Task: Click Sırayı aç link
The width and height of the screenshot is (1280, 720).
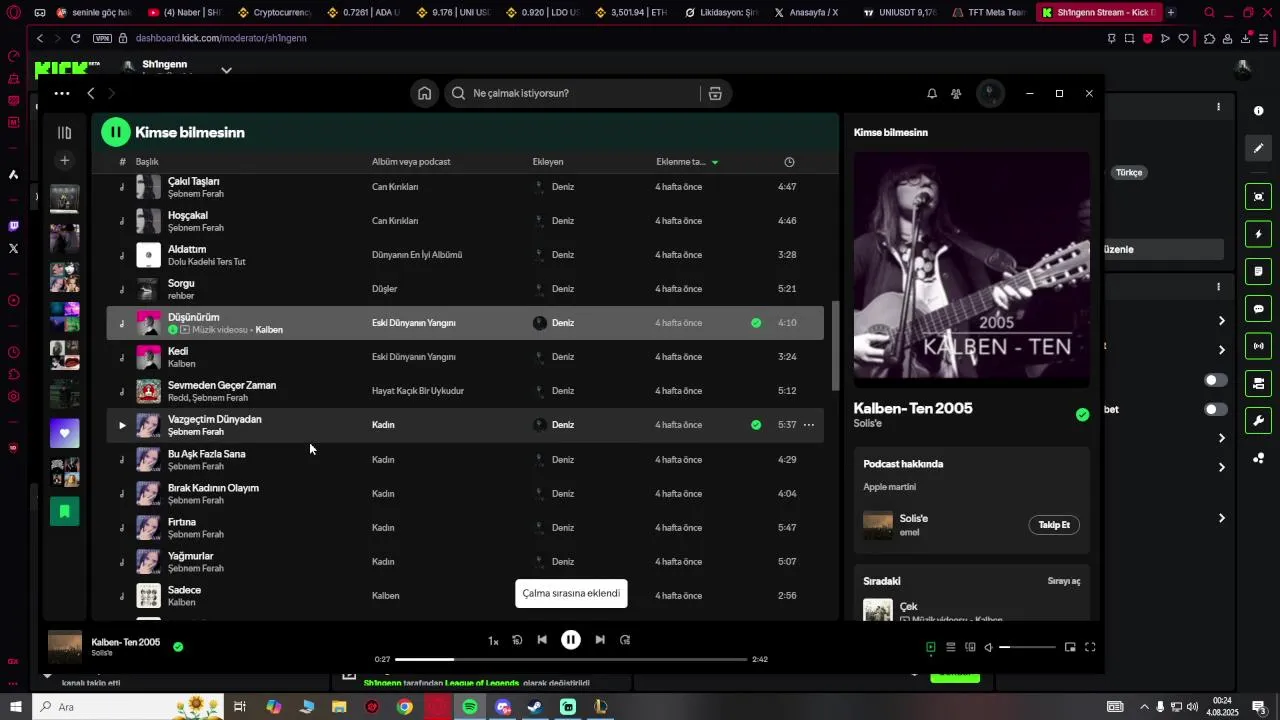Action: [x=1064, y=581]
